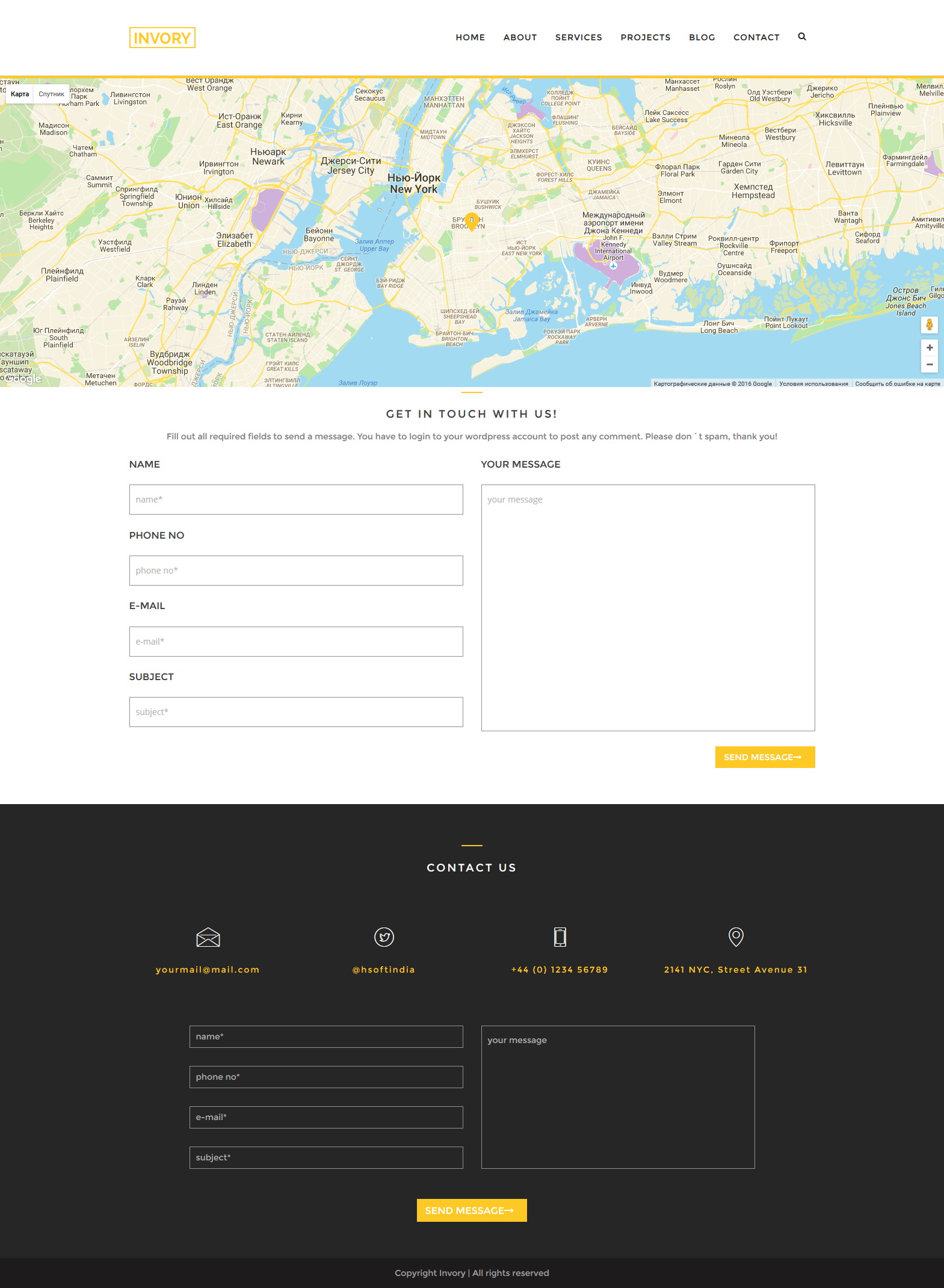The height and width of the screenshot is (1288, 944).
Task: Open the search magnifier in header
Action: [802, 37]
